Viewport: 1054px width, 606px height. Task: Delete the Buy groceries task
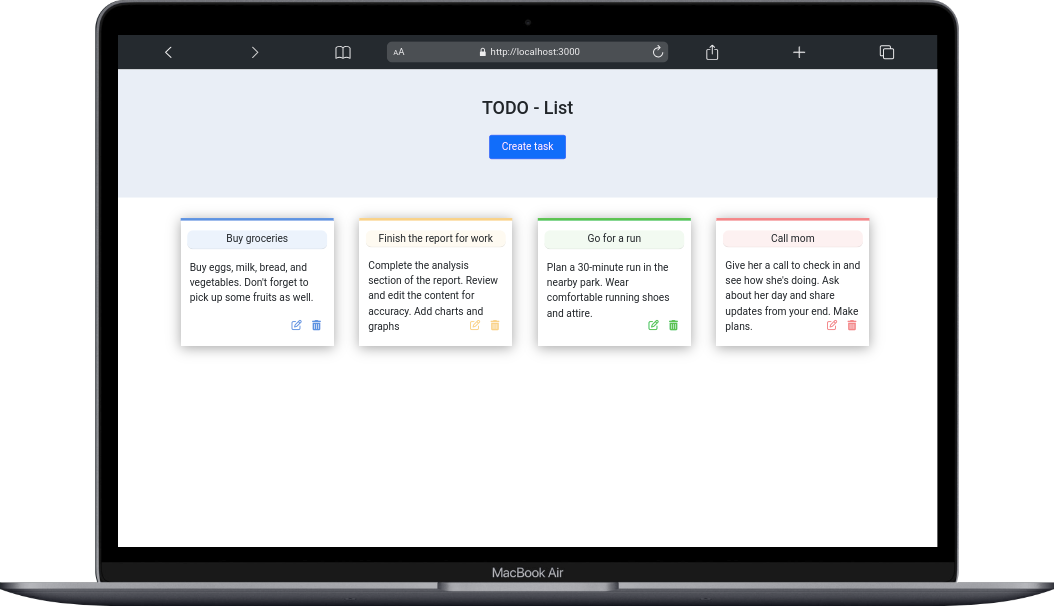point(317,325)
